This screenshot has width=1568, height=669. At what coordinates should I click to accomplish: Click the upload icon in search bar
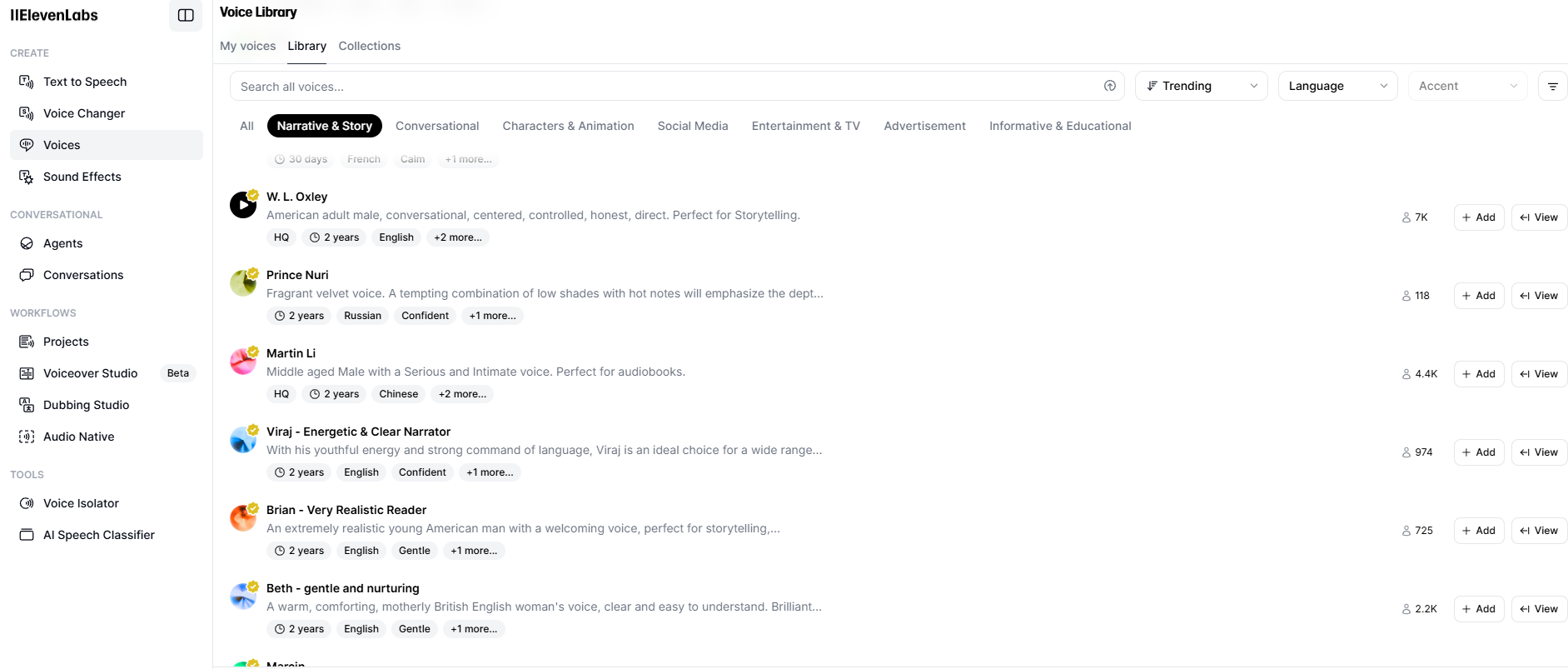pyautogui.click(x=1110, y=86)
